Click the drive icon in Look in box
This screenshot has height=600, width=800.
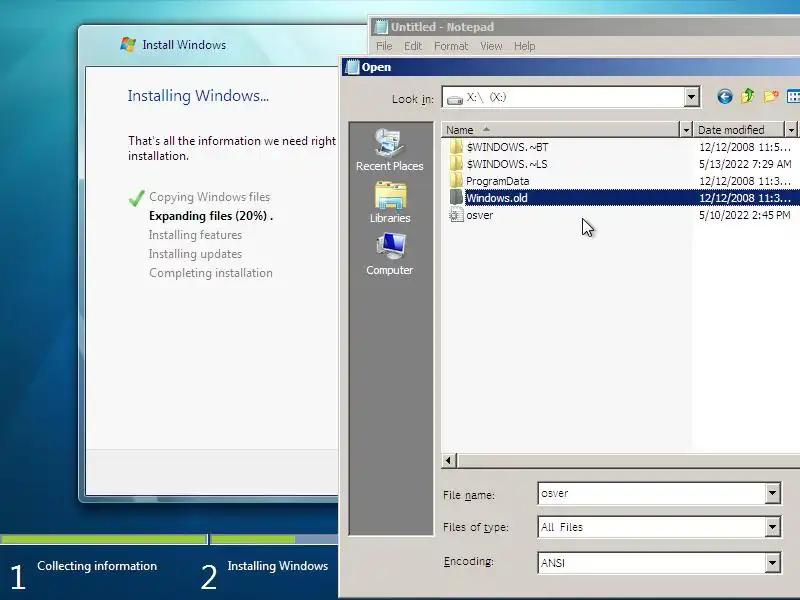point(455,98)
